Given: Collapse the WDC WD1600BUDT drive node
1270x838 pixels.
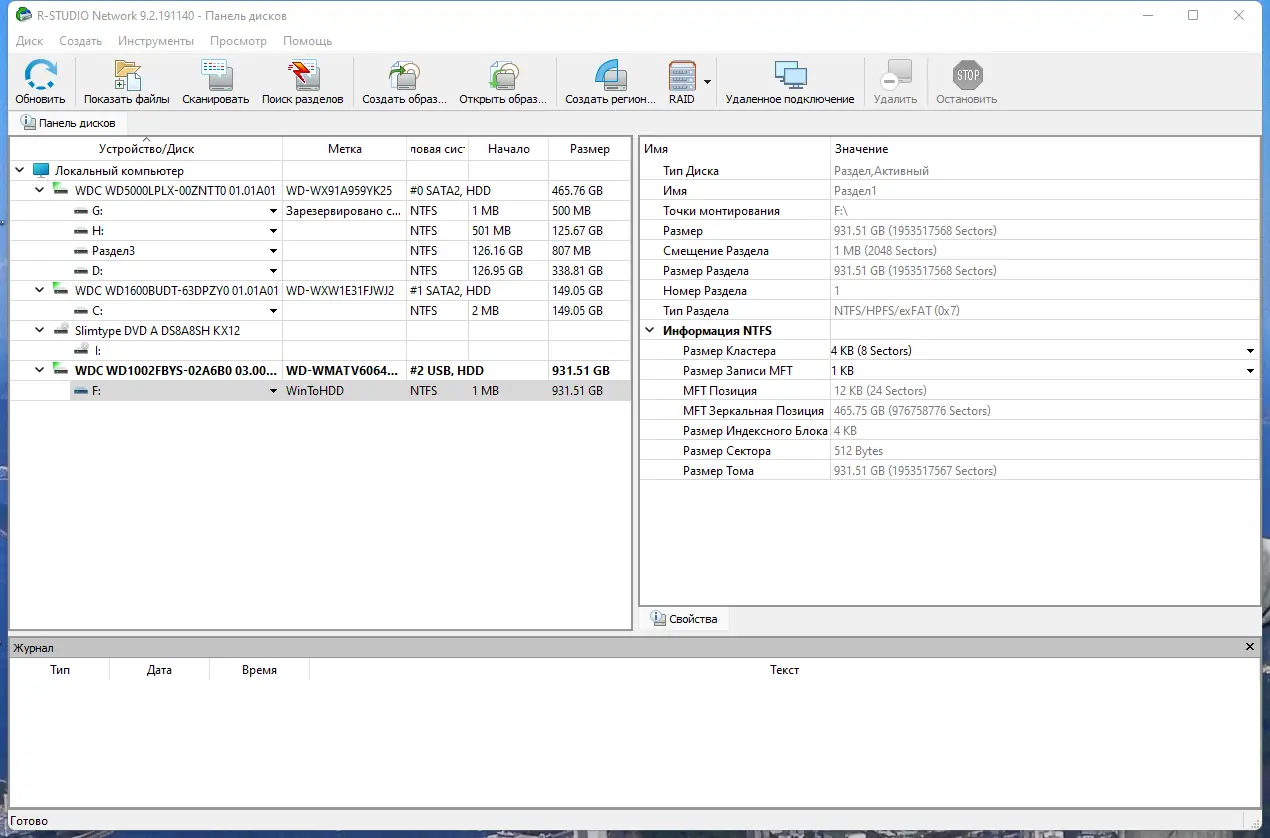Looking at the screenshot, I should pos(40,291).
